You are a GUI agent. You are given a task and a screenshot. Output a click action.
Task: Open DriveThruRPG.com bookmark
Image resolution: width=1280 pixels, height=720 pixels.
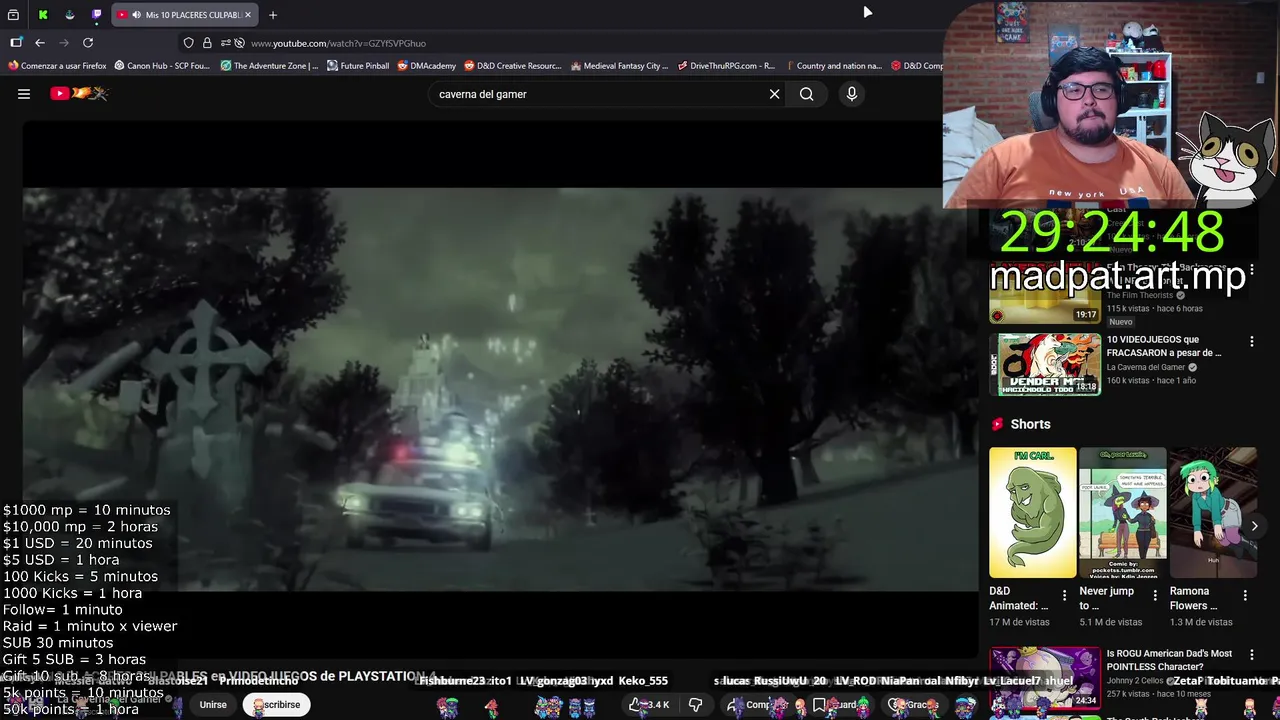(726, 66)
